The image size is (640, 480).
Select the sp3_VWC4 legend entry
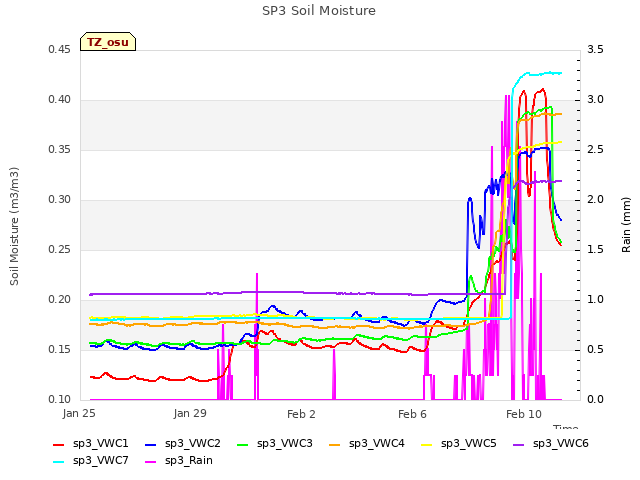click(x=367, y=444)
